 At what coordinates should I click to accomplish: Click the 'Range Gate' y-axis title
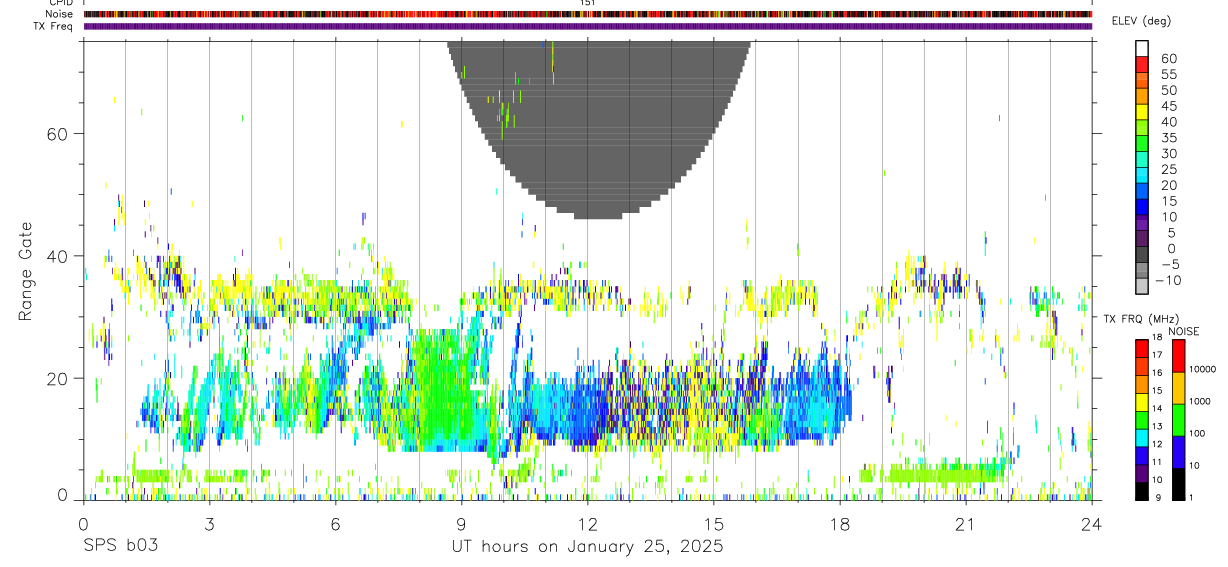[x=26, y=270]
